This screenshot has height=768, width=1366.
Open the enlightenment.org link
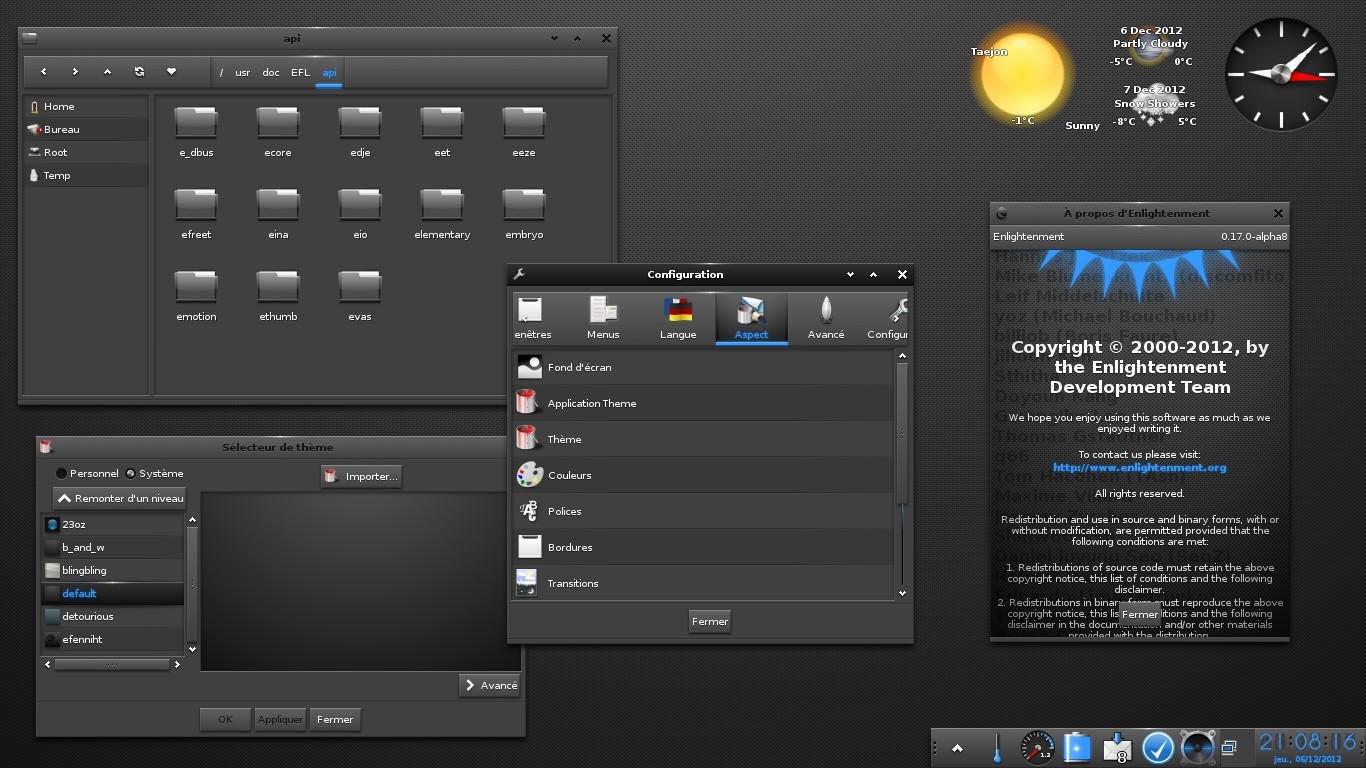1139,467
